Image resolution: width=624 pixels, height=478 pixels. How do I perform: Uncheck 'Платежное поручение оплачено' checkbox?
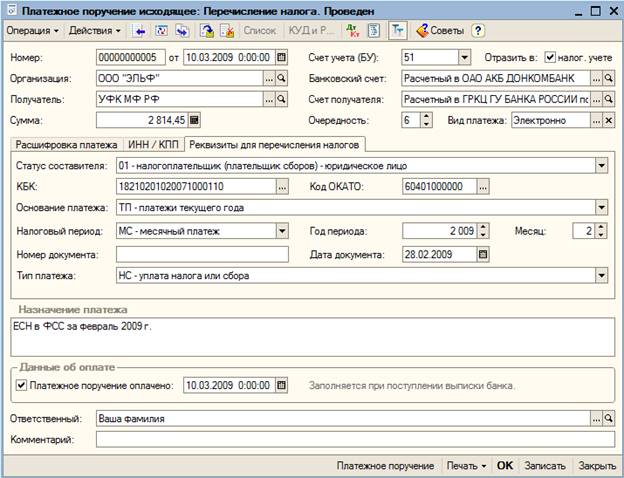(23, 385)
